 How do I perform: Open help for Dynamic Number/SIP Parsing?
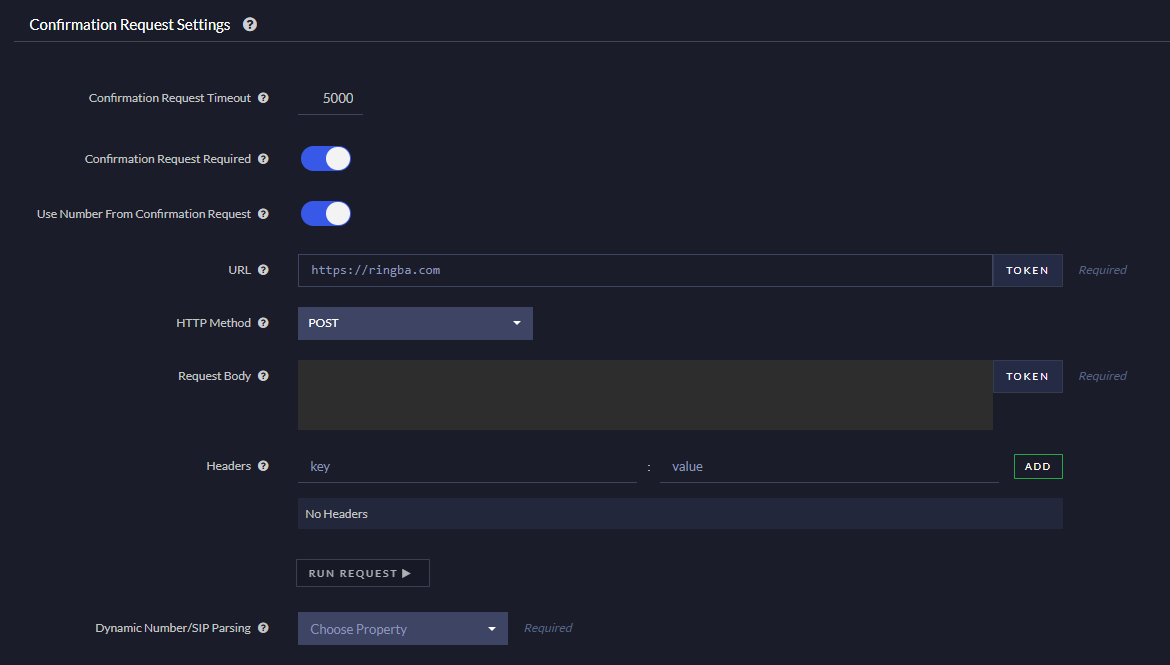(263, 627)
